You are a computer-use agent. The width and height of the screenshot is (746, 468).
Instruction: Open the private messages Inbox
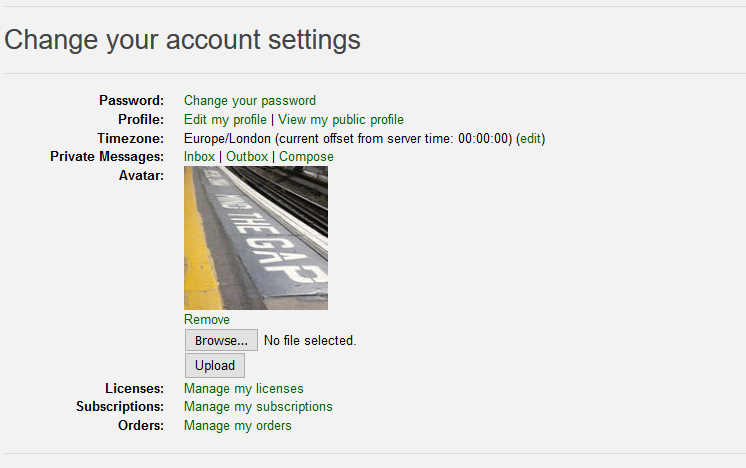pyautogui.click(x=199, y=156)
